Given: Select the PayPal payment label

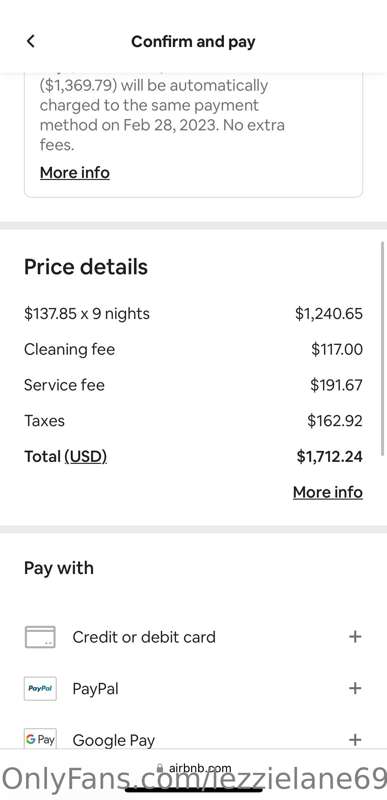Looking at the screenshot, I should pos(95,689).
